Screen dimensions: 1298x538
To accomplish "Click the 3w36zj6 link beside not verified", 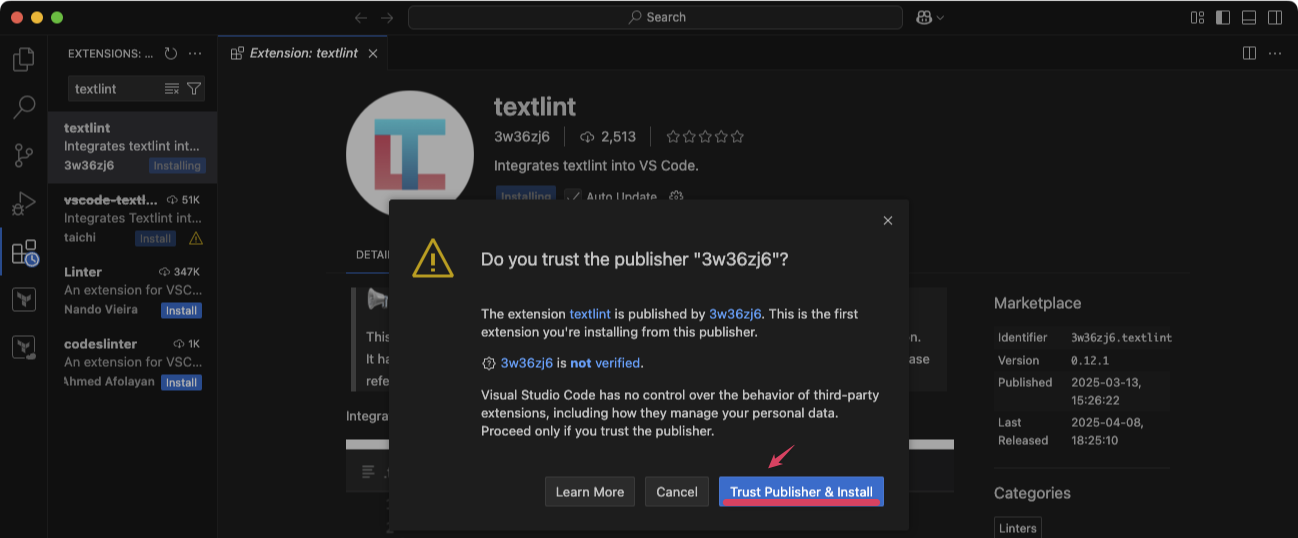I will pos(527,363).
